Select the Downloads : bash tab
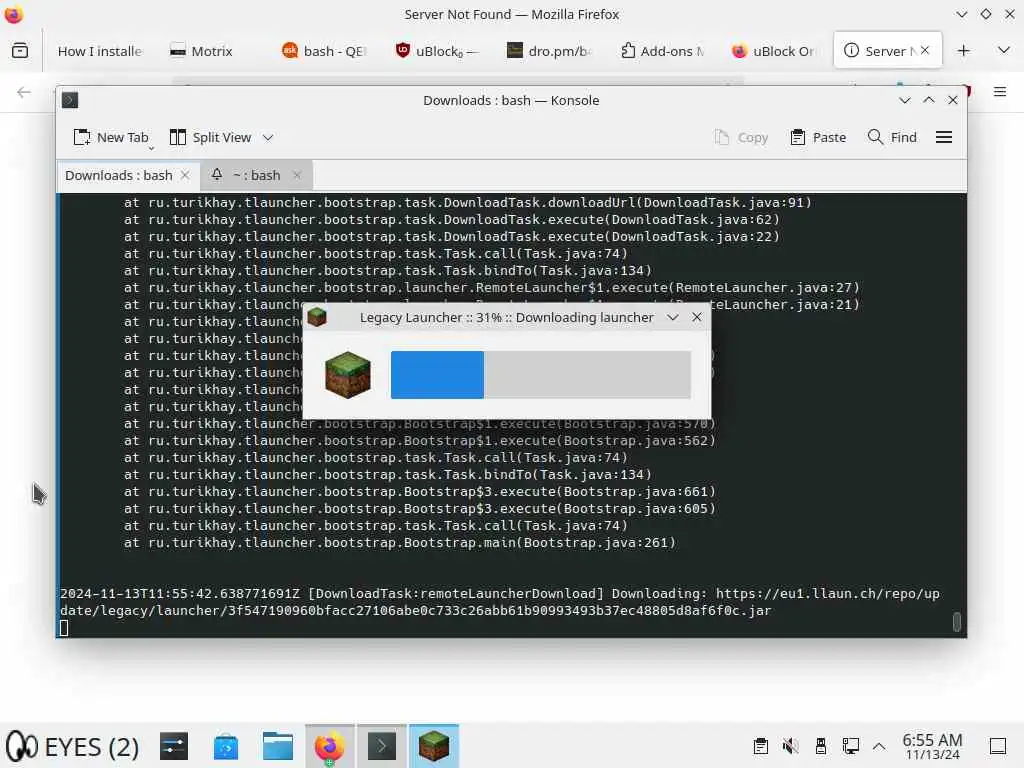1024x768 pixels. click(119, 175)
